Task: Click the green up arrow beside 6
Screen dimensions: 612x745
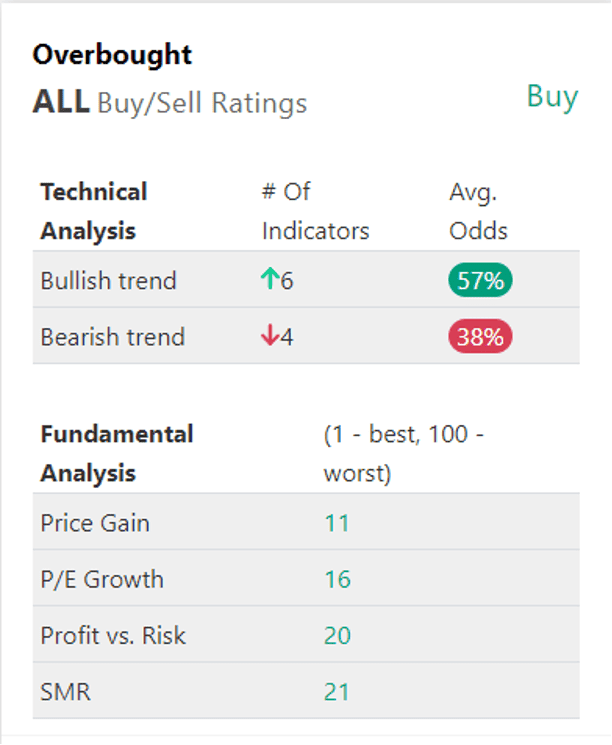Action: tap(270, 279)
